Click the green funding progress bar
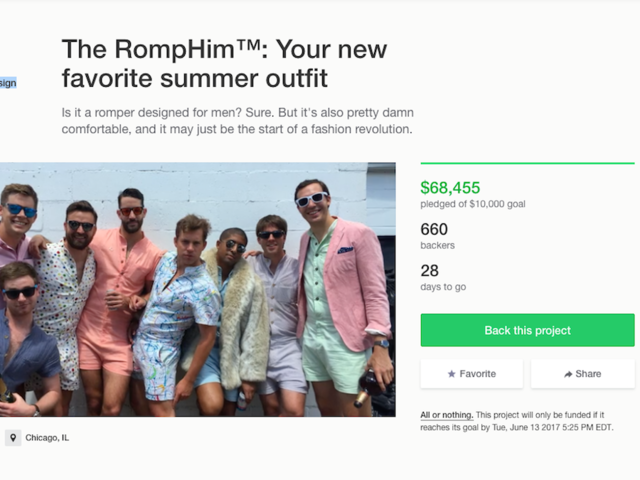The height and width of the screenshot is (480, 640). tap(527, 162)
